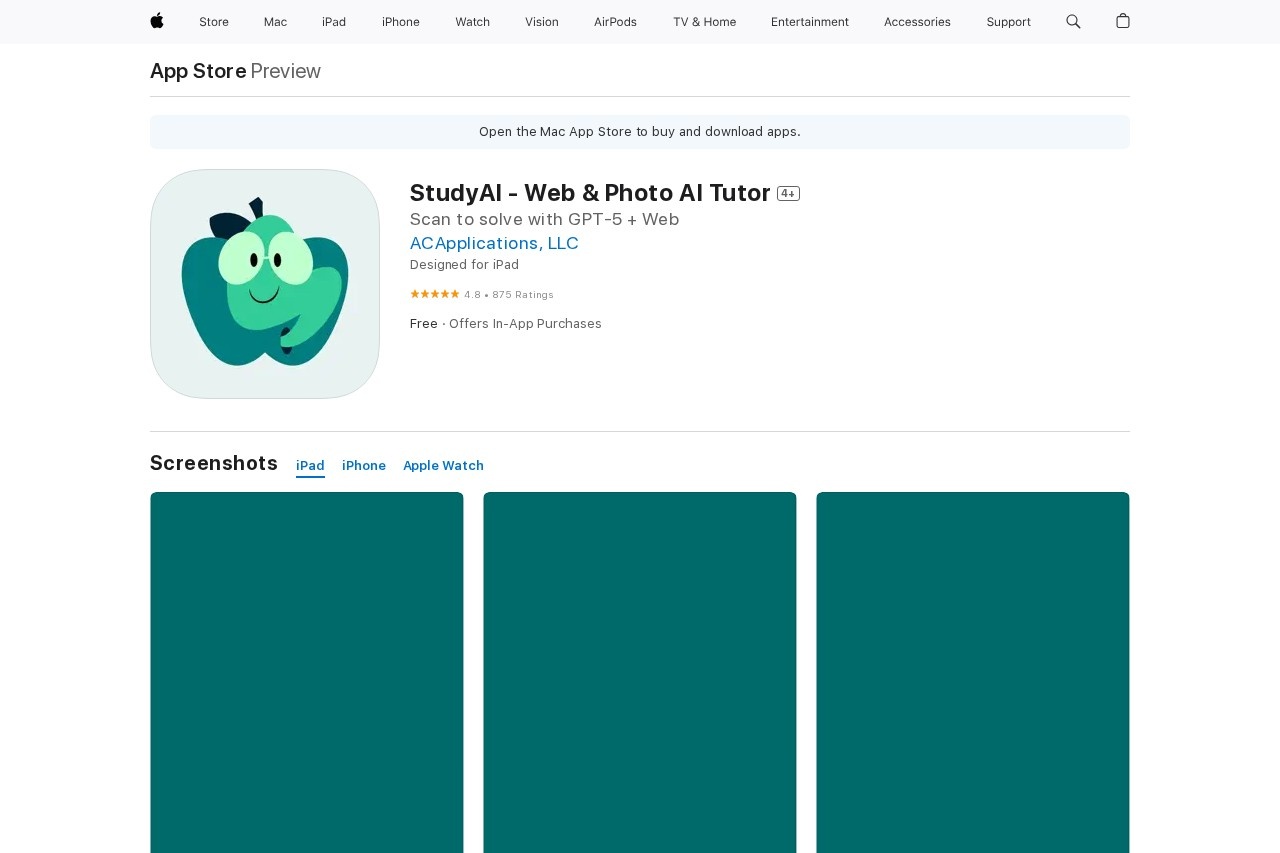Go to the AirPods section
The height and width of the screenshot is (853, 1280).
pos(615,22)
